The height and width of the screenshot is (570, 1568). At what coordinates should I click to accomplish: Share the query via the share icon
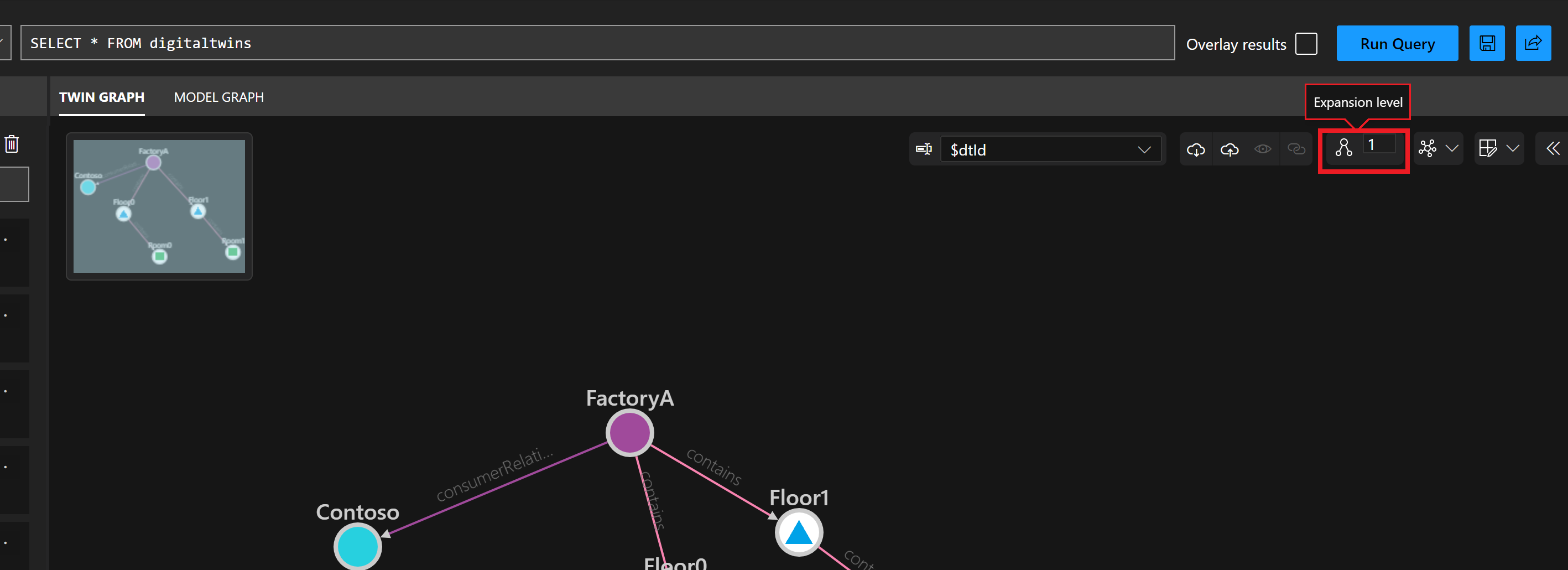[x=1533, y=43]
